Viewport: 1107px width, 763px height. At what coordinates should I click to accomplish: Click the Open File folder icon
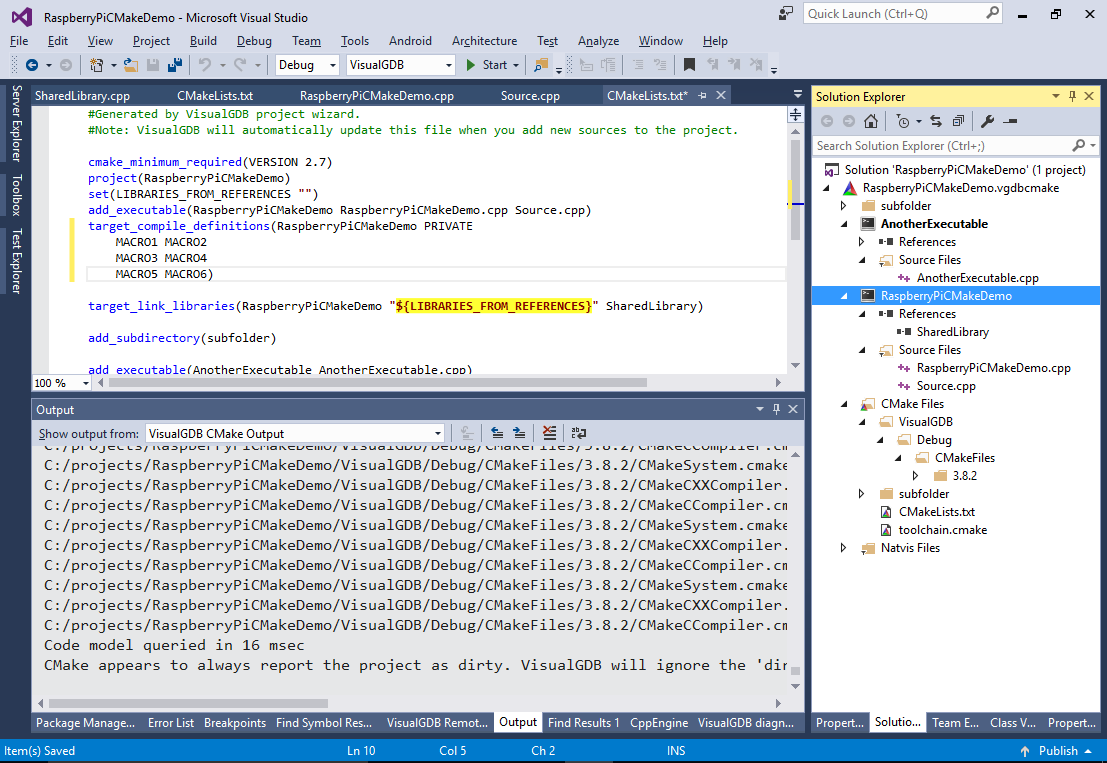tap(131, 65)
